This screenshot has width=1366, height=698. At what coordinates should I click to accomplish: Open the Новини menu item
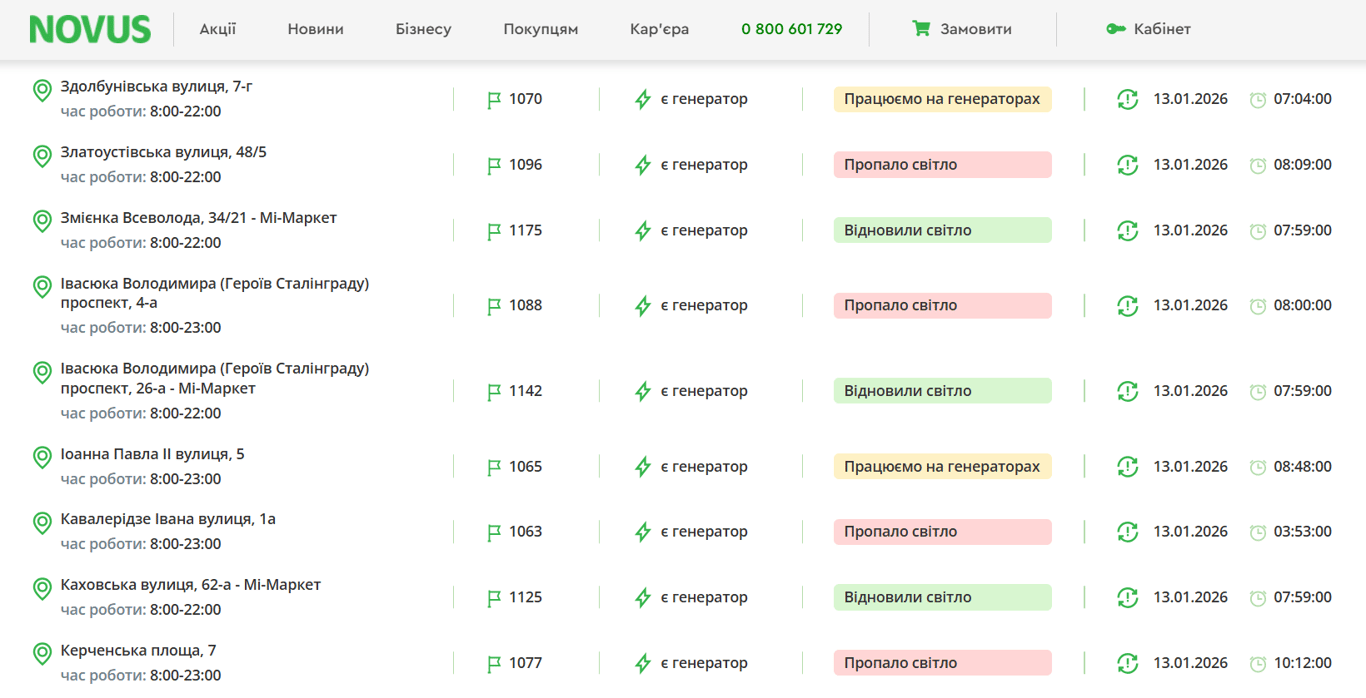(x=315, y=29)
